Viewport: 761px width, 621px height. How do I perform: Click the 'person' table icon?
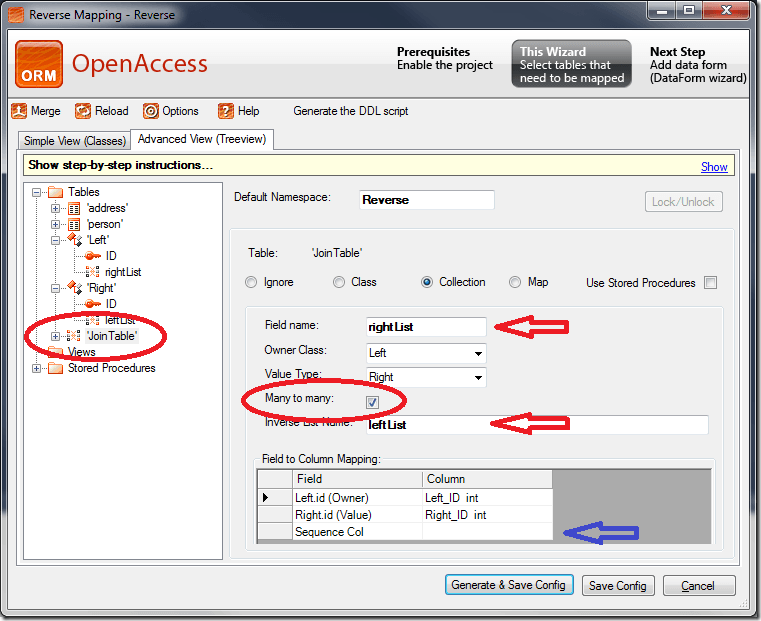point(74,225)
